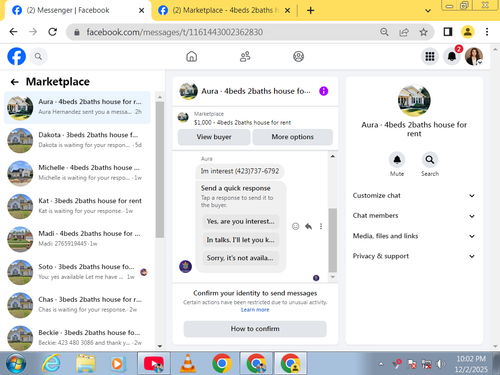500x375 pixels.
Task: Open the Facebook menu grid icon
Action: click(x=430, y=57)
